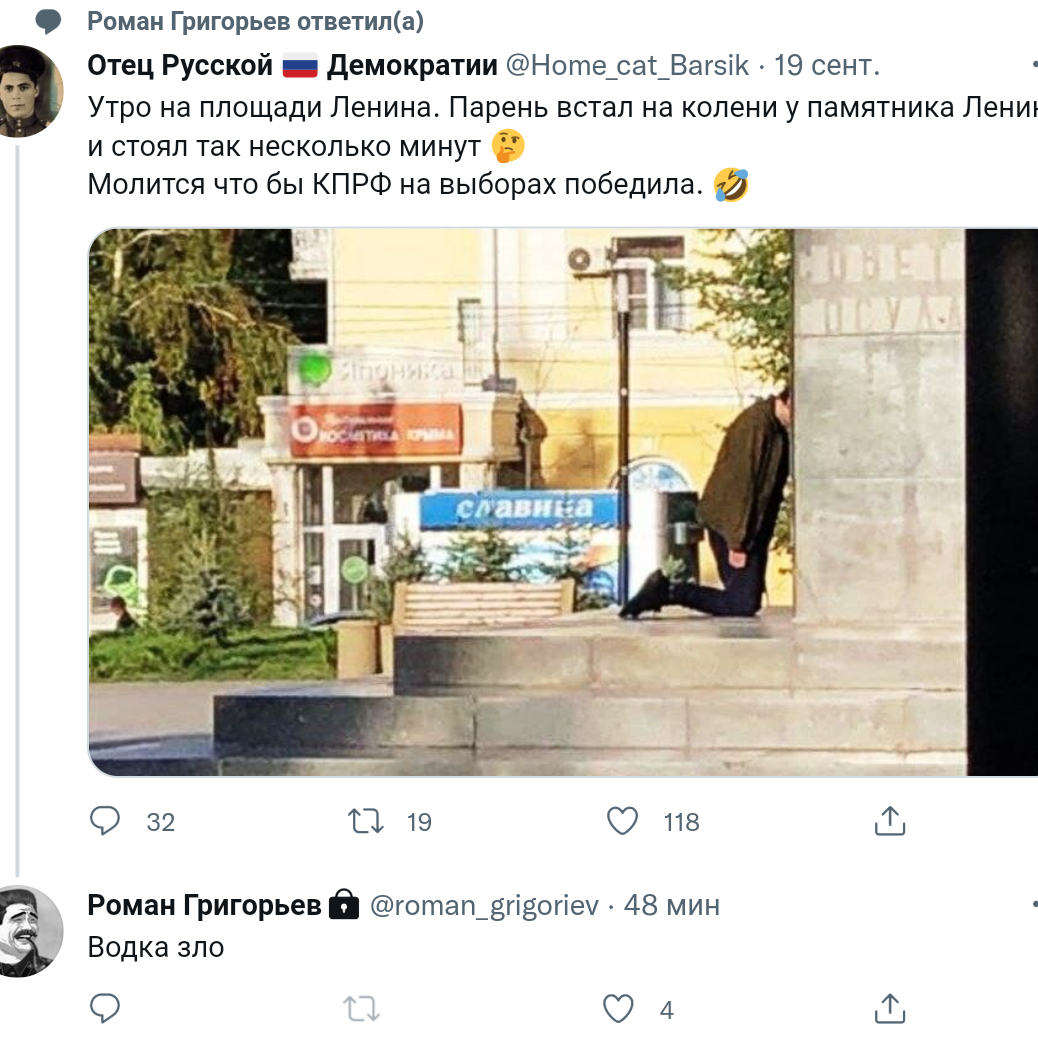
Task: Open the reply's 48 мин timestamp
Action: click(672, 906)
